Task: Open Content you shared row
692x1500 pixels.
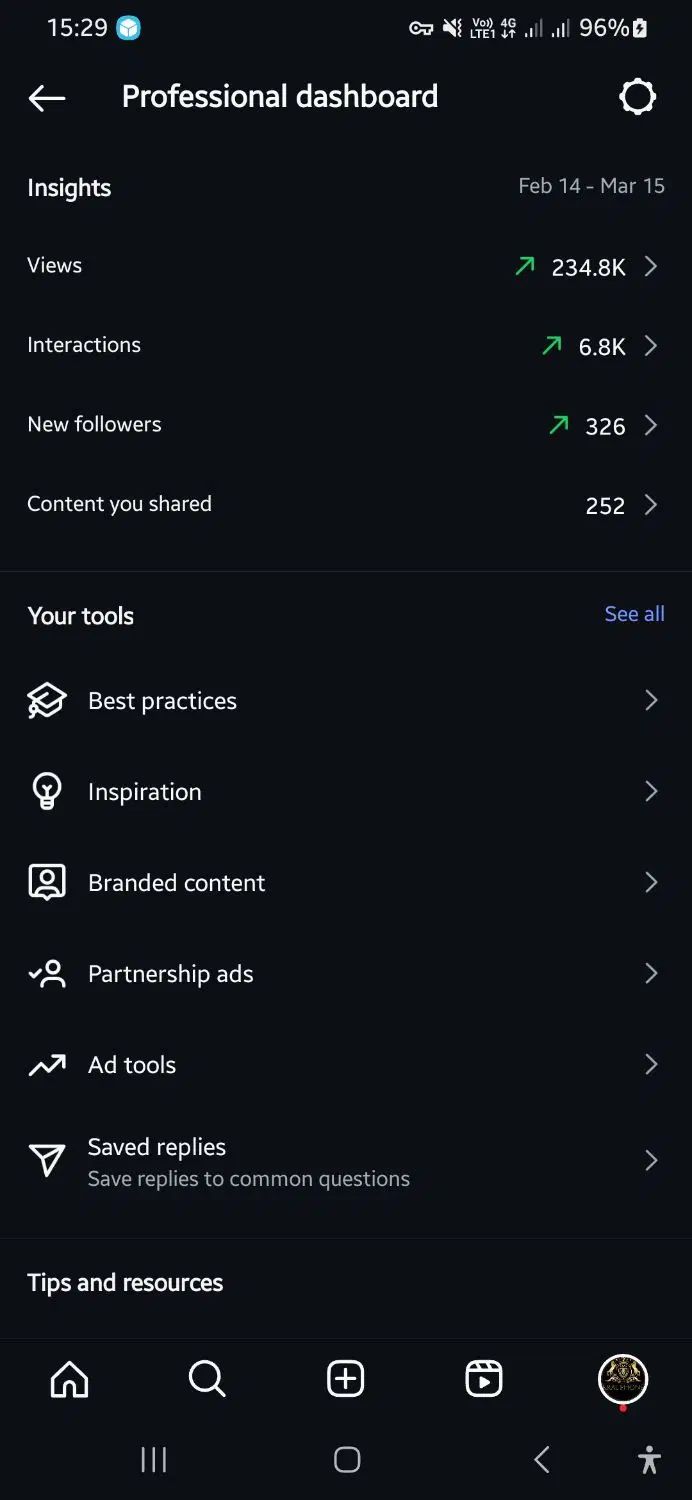Action: tap(346, 505)
